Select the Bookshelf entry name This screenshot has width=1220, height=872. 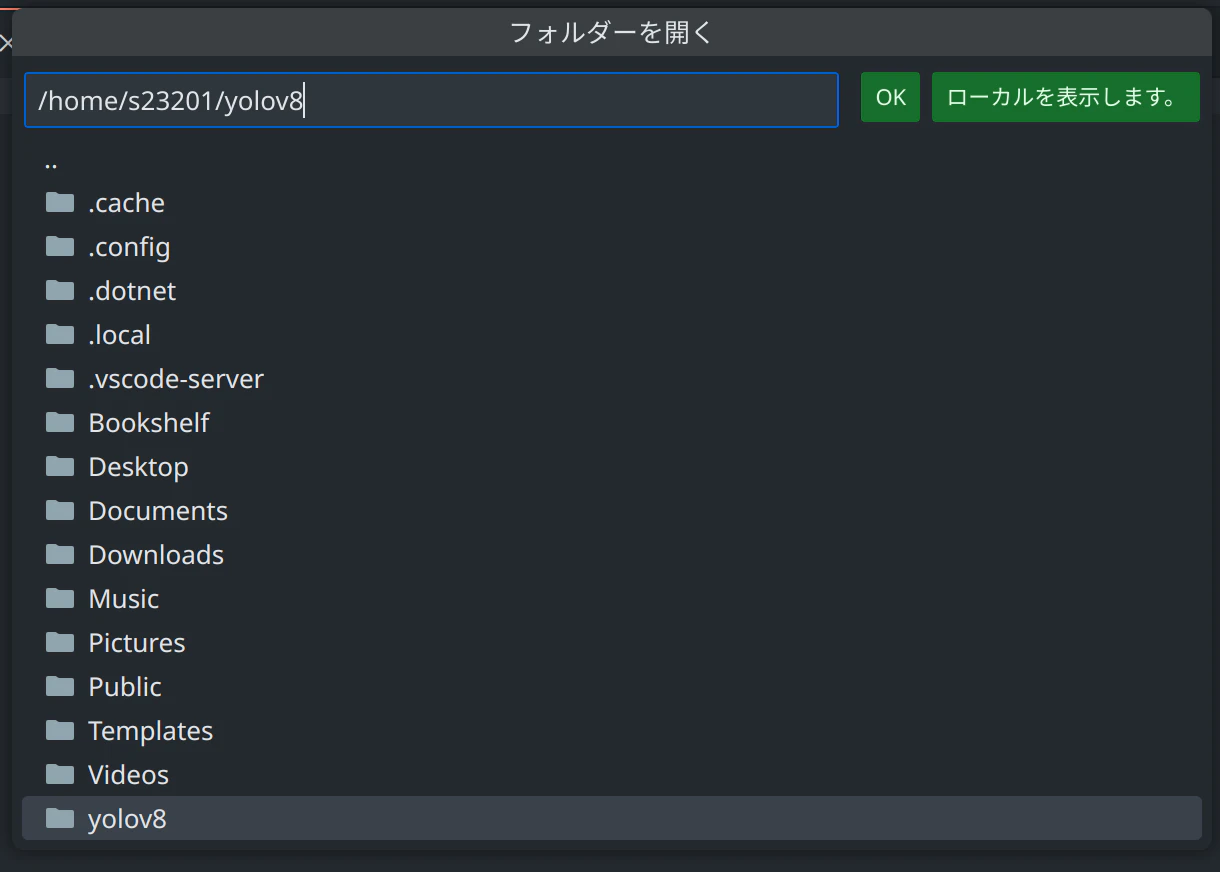coord(149,423)
